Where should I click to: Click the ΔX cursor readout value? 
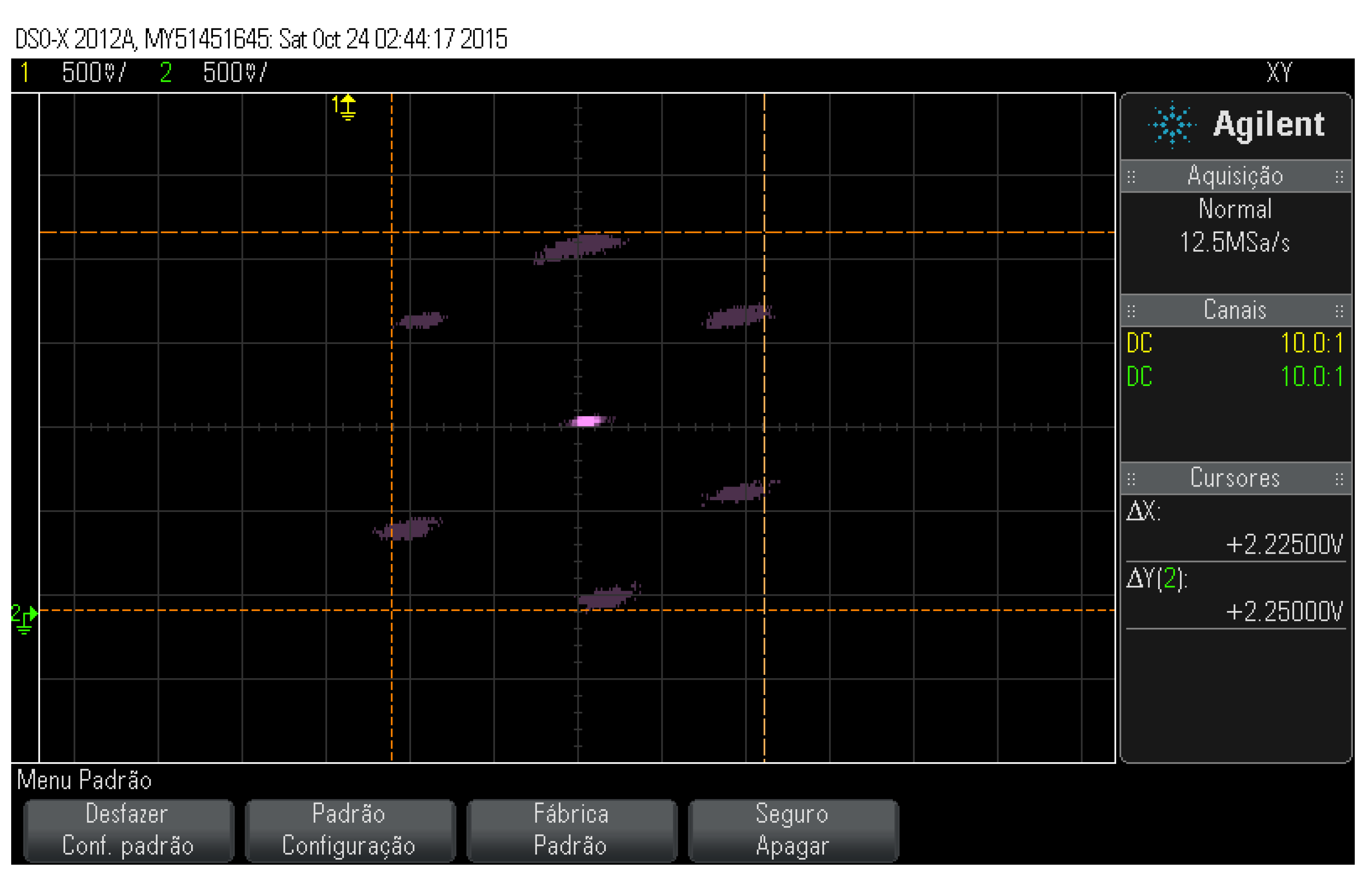pyautogui.click(x=1284, y=544)
